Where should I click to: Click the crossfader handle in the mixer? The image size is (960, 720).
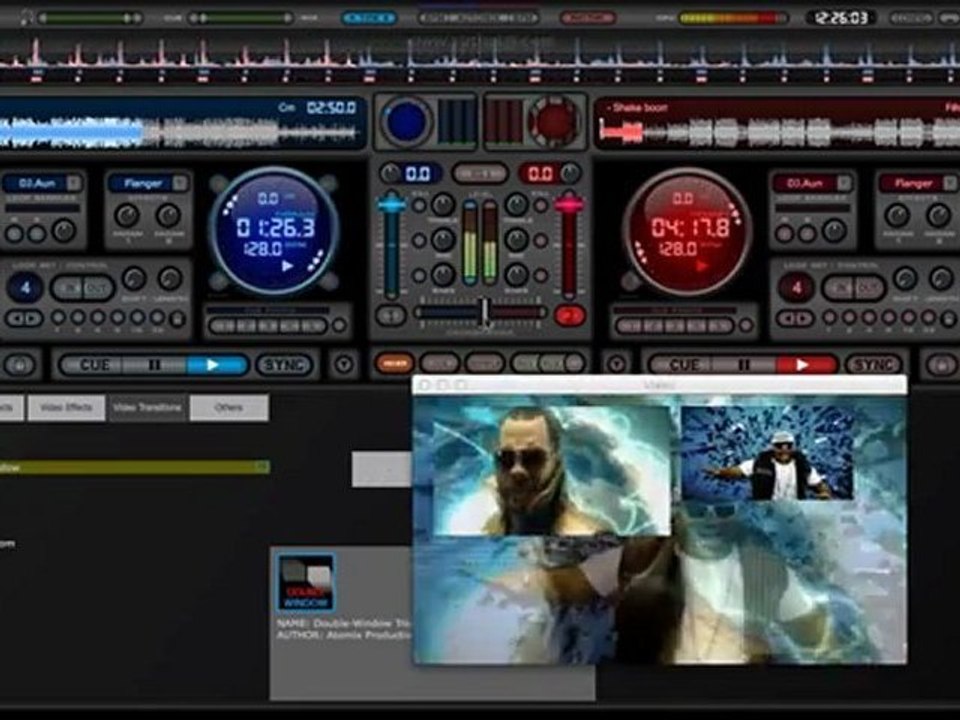(484, 312)
